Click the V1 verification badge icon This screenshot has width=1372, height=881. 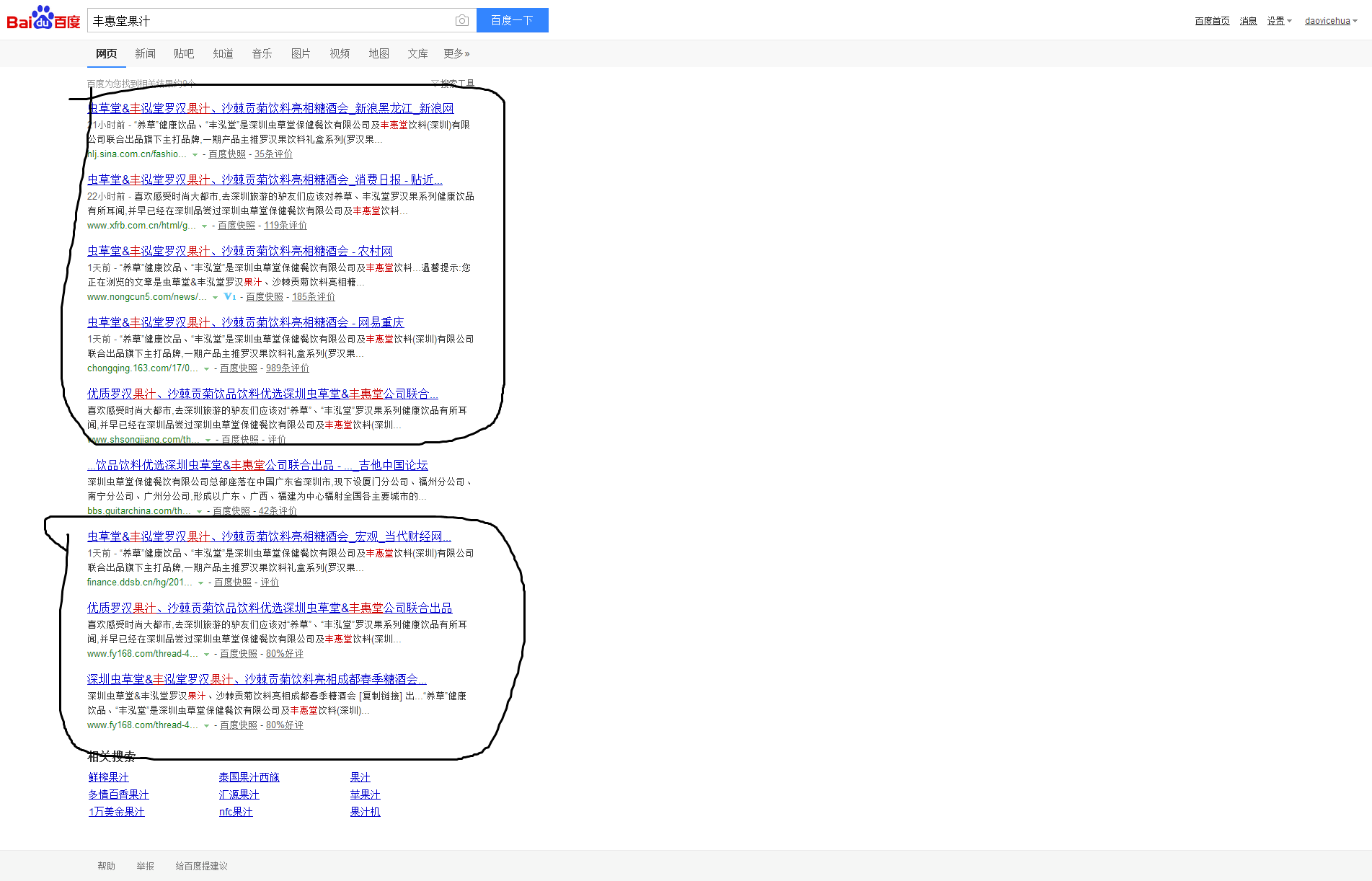[x=230, y=297]
